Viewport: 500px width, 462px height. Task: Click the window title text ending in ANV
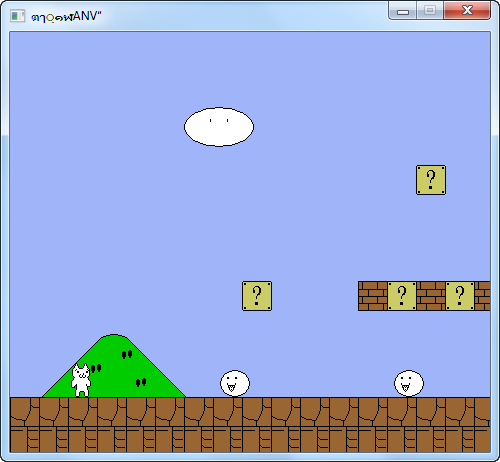click(x=66, y=16)
